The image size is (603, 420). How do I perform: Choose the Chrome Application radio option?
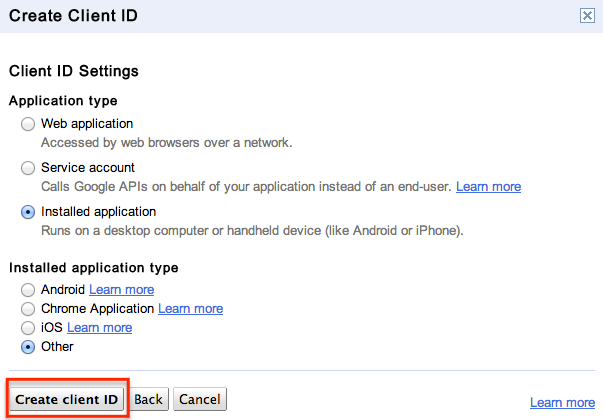(28, 309)
